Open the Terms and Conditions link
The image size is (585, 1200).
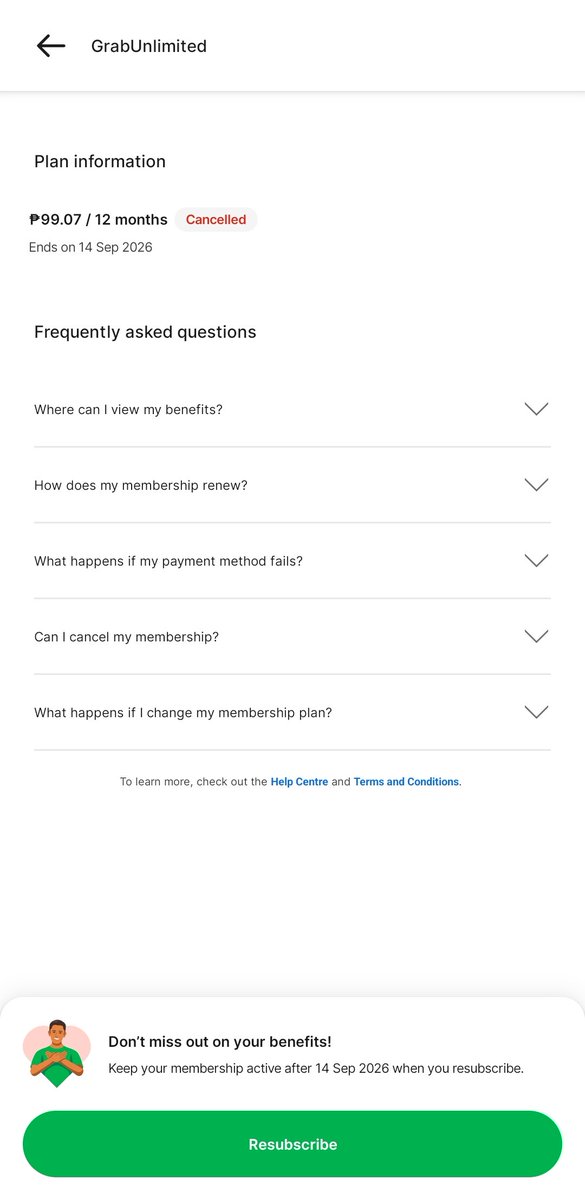coord(406,782)
